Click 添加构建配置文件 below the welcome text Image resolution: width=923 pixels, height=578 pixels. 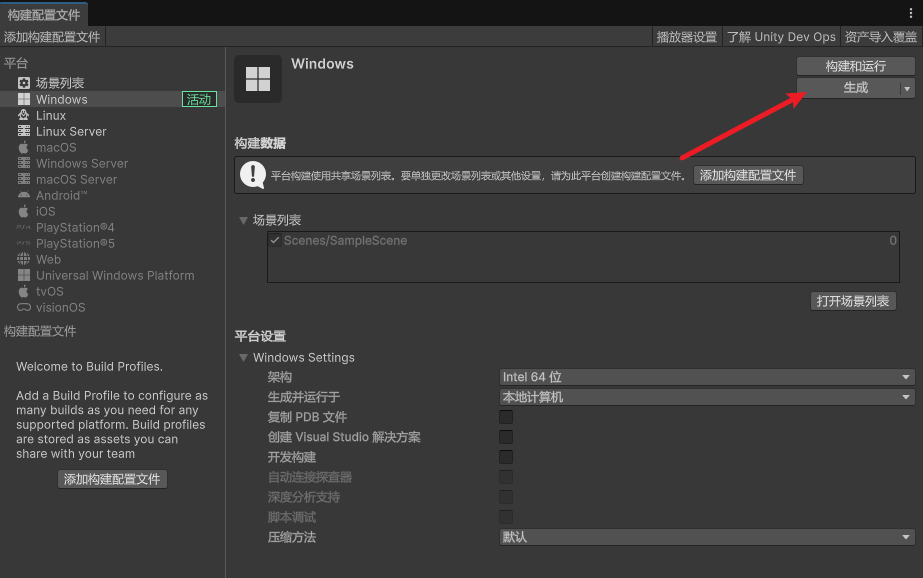pyautogui.click(x=112, y=479)
